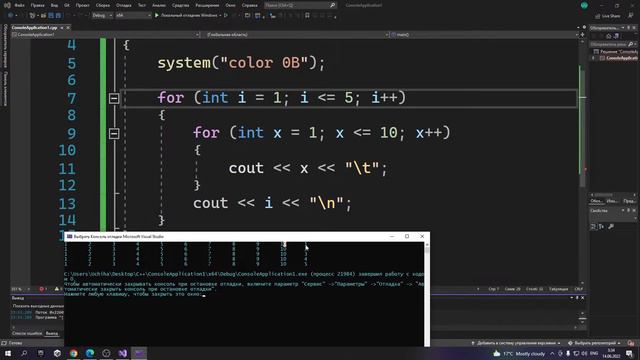Viewport: 640px width, 360px height.
Task: Switch to the Вывод tab
Action: click(52, 333)
